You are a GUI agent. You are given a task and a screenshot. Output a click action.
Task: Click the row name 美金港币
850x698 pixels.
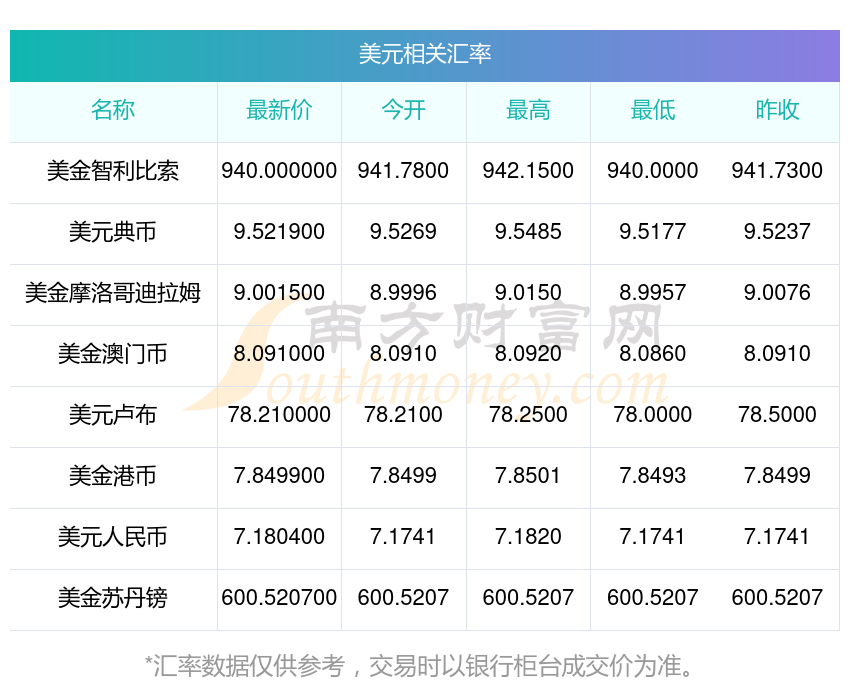point(113,476)
